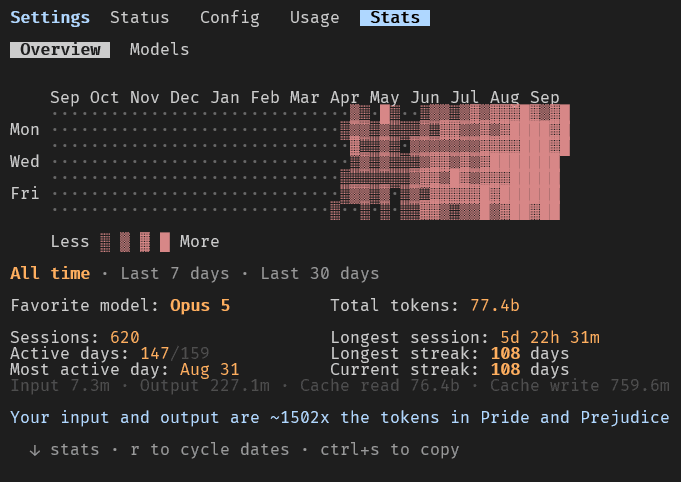Image resolution: width=681 pixels, height=482 pixels.
Task: Switch to the Config tab
Action: [x=230, y=18]
